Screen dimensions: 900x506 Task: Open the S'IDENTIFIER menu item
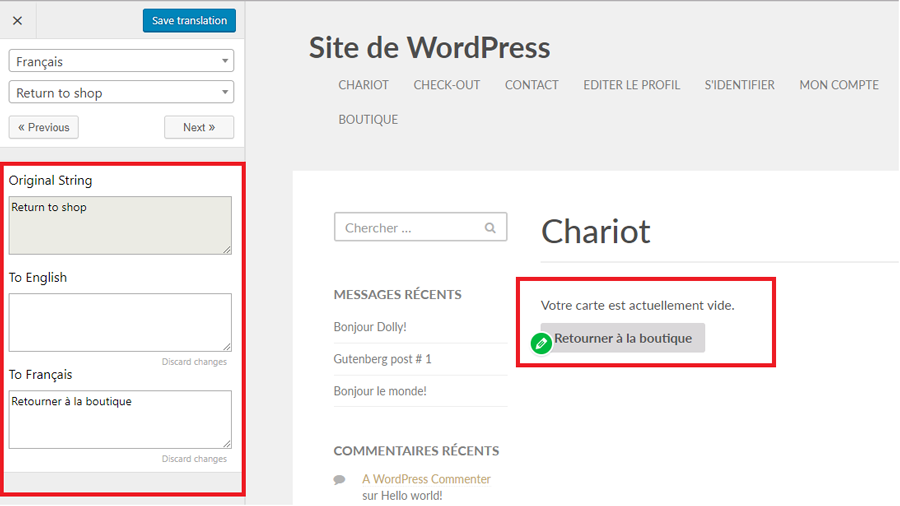click(739, 85)
